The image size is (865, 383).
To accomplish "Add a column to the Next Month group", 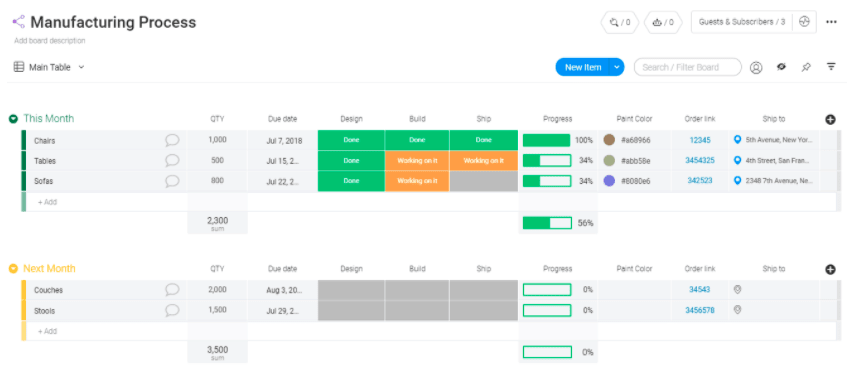I will (x=830, y=269).
